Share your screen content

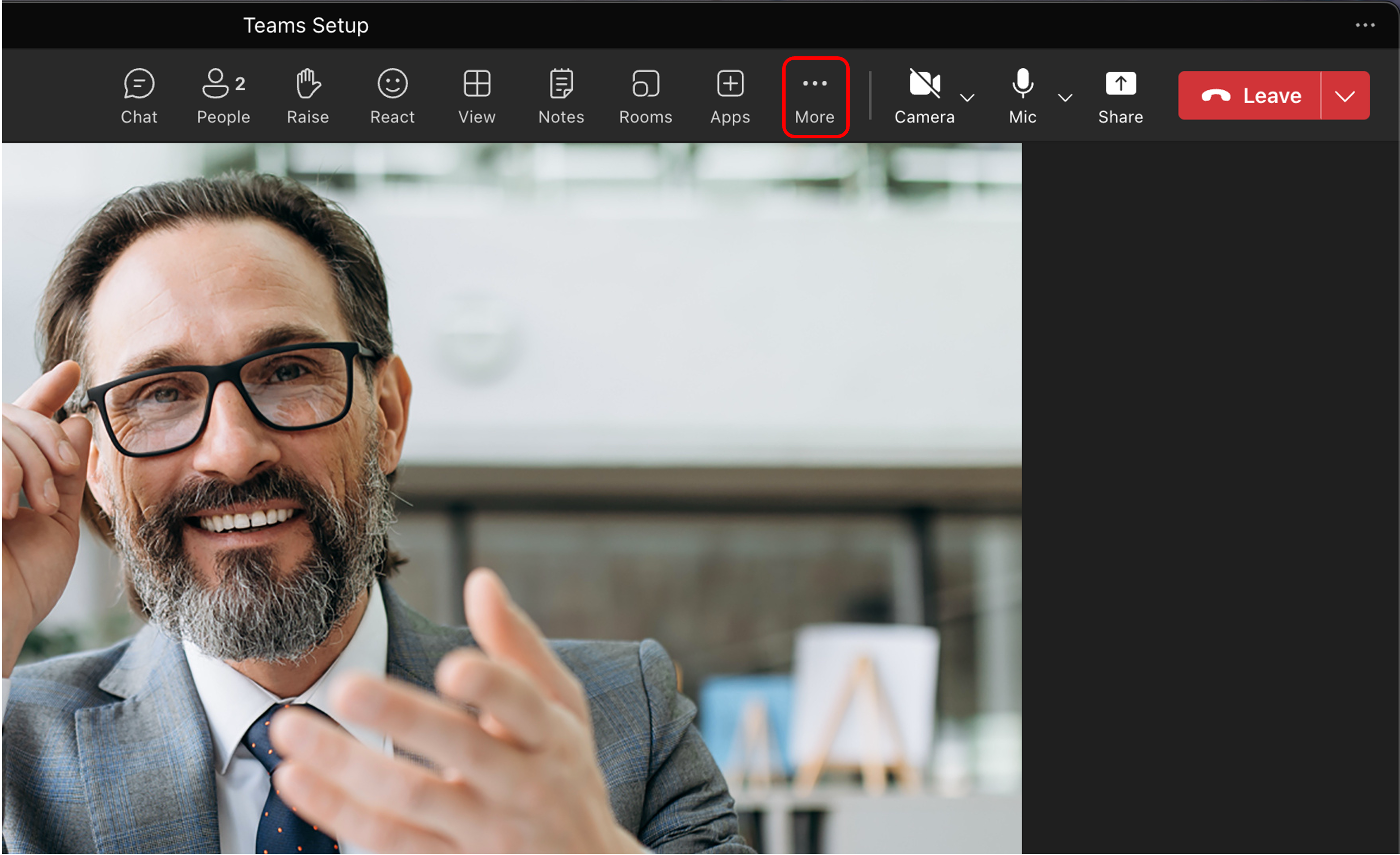click(x=1120, y=96)
